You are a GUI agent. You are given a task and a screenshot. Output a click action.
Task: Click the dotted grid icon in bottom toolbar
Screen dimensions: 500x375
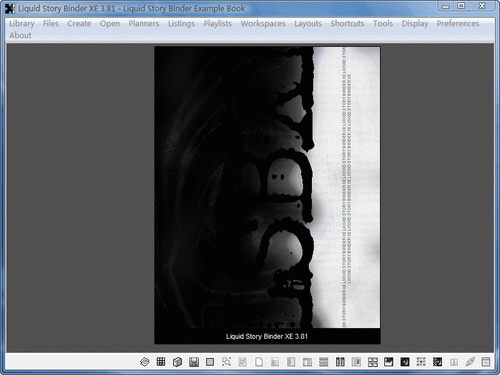(421, 362)
